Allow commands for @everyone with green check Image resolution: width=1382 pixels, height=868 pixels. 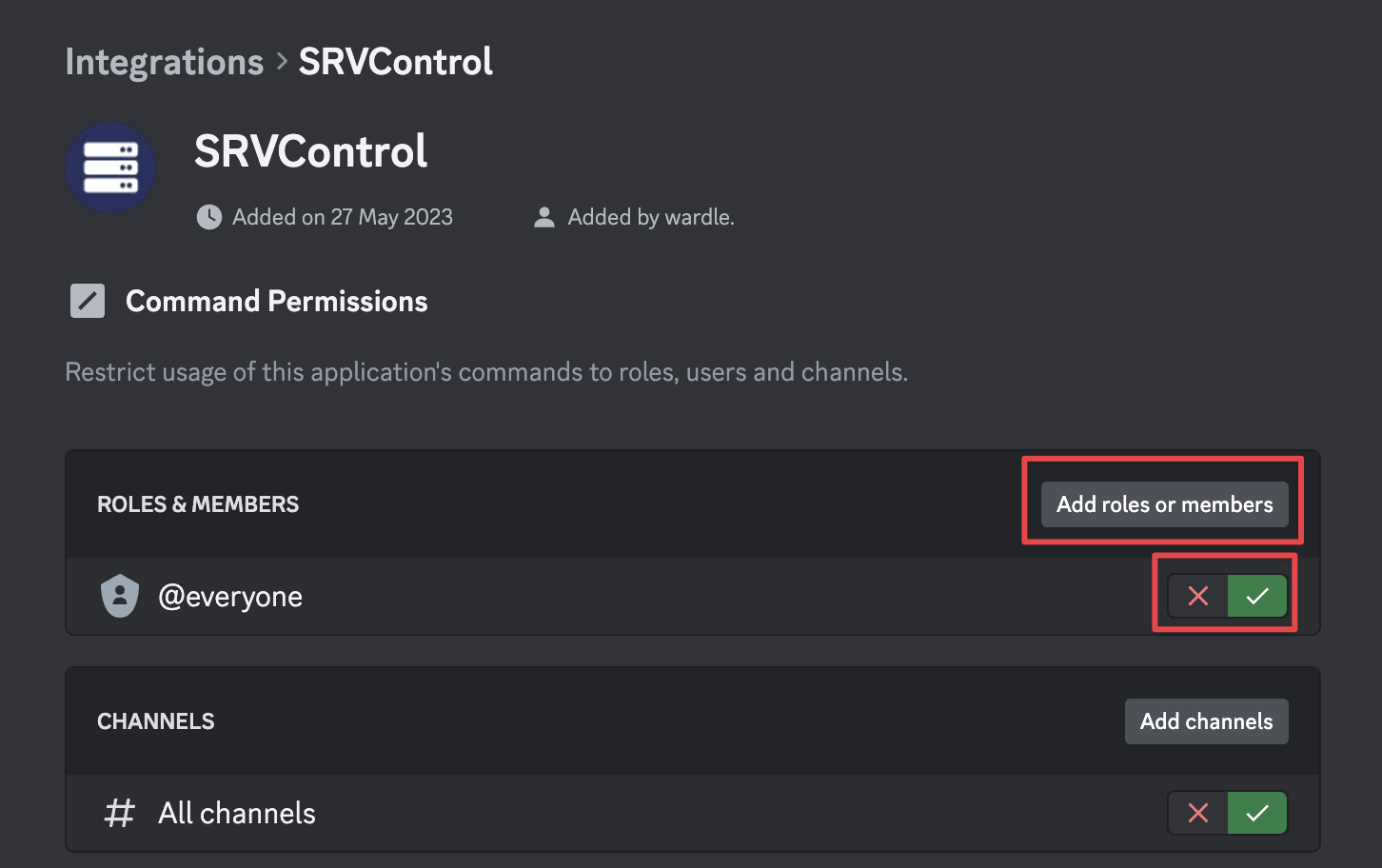pyautogui.click(x=1257, y=596)
